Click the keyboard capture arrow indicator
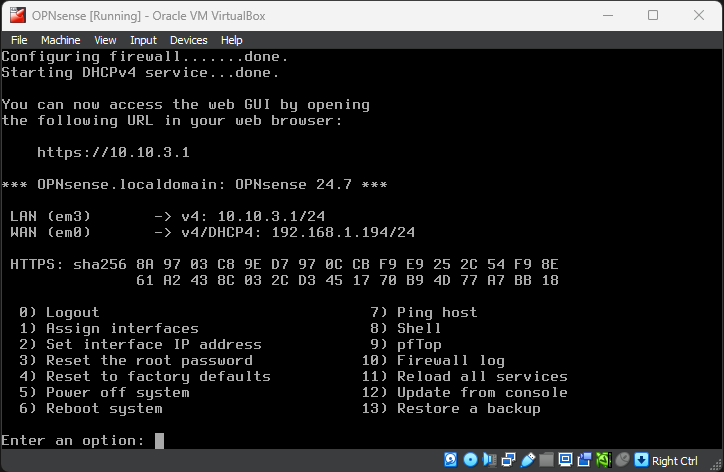This screenshot has height=472, width=724. 641,460
